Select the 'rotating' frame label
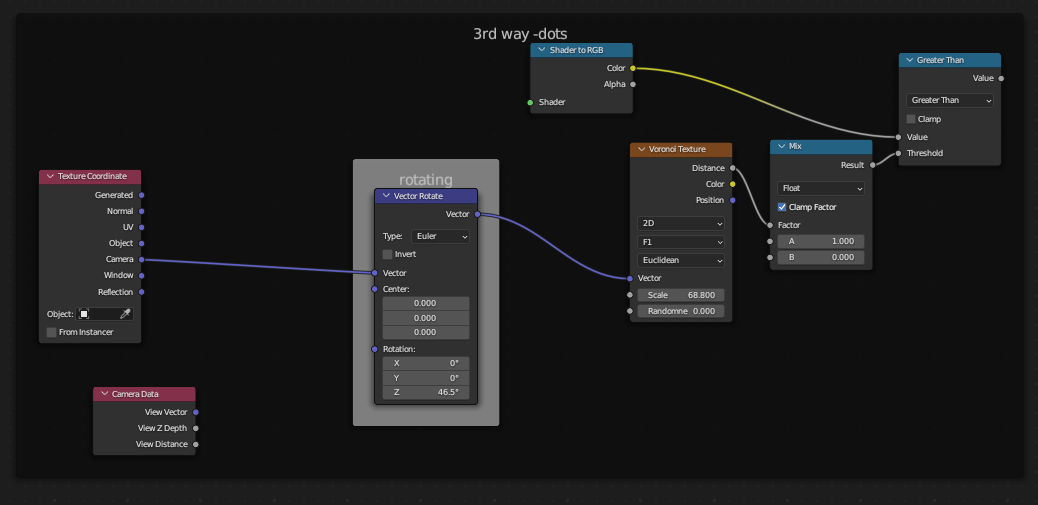The height and width of the screenshot is (505, 1038). tap(426, 179)
